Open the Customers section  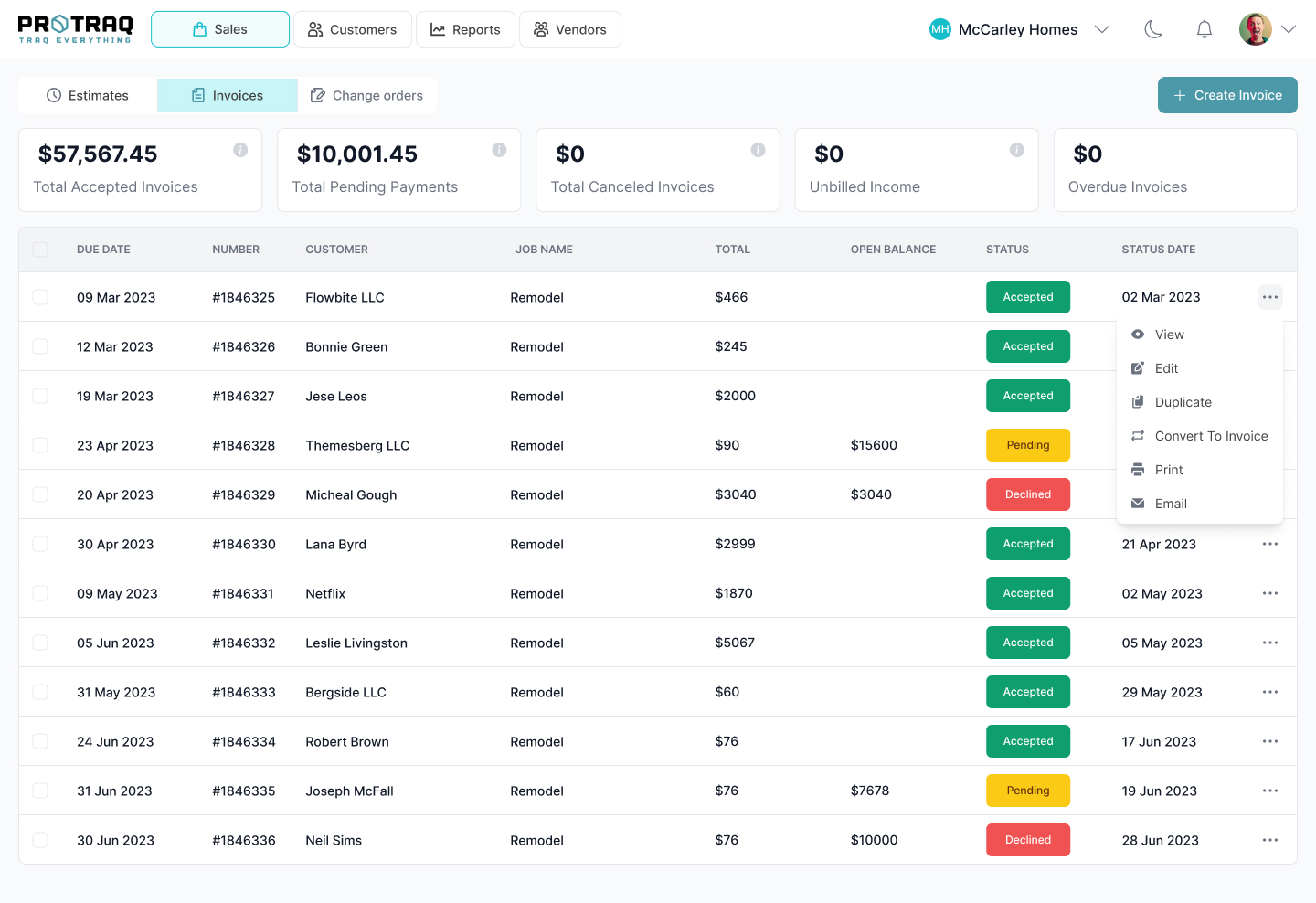pyautogui.click(x=352, y=29)
